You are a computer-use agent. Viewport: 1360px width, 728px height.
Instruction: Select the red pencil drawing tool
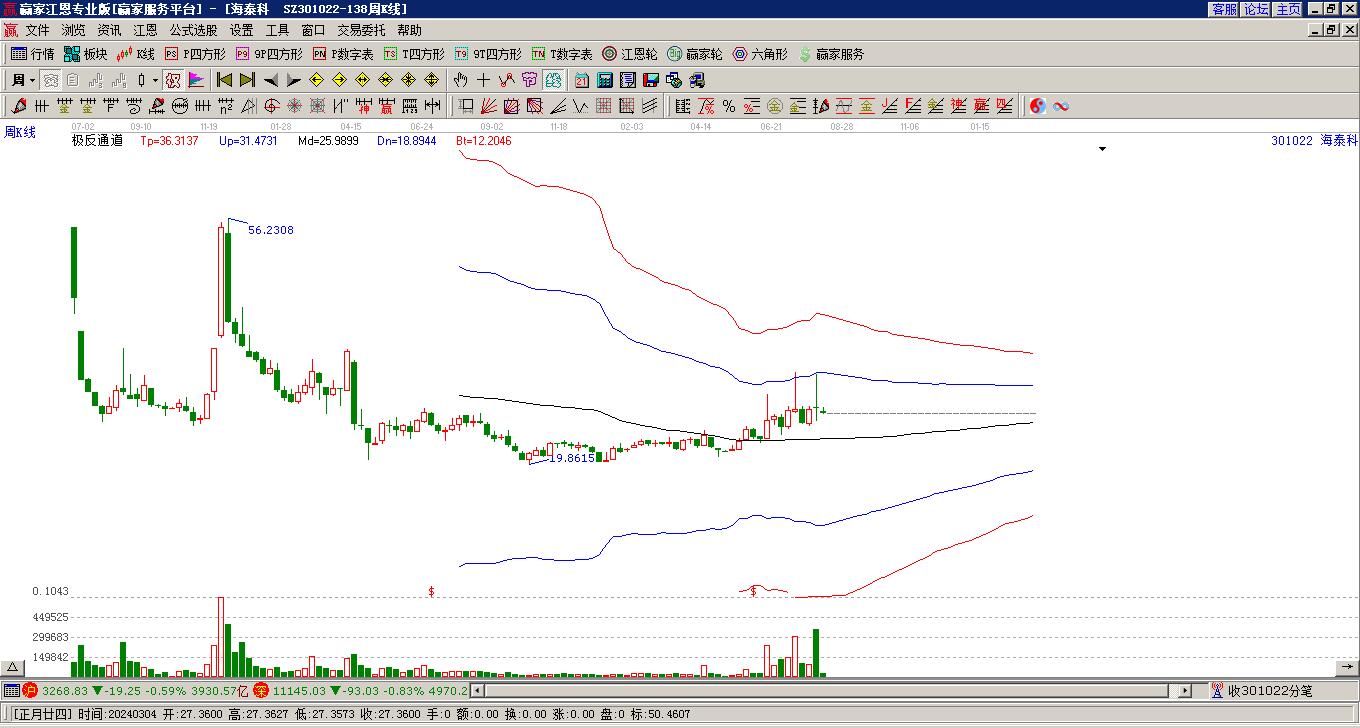coord(19,106)
